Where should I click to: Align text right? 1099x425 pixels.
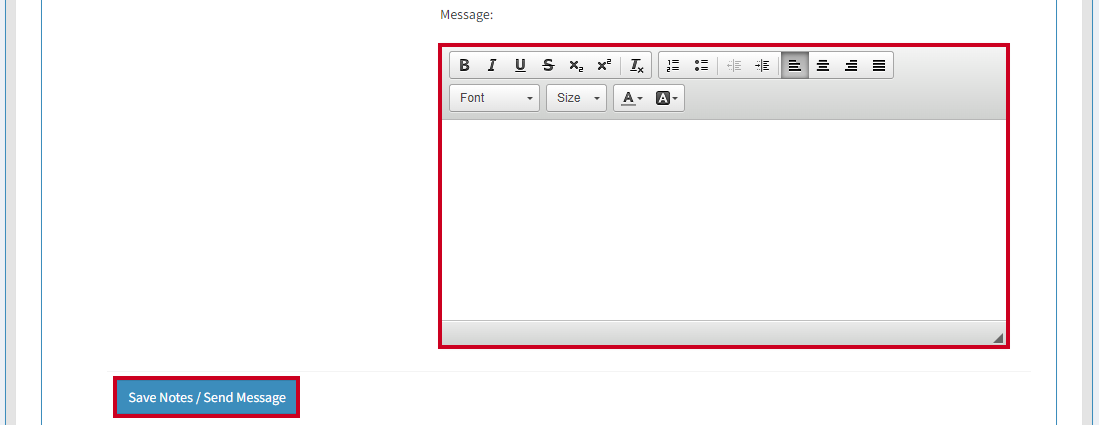[851, 65]
